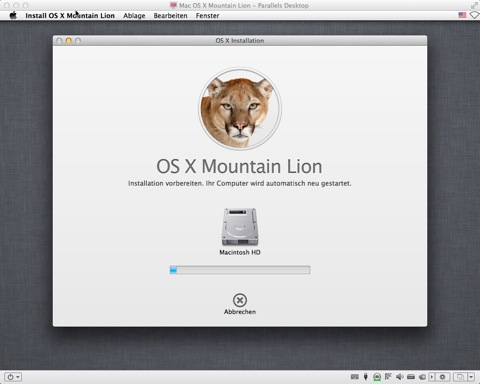Screen dimensions: 480x384
Task: Click the Coherence view mode button
Action: 460,377
